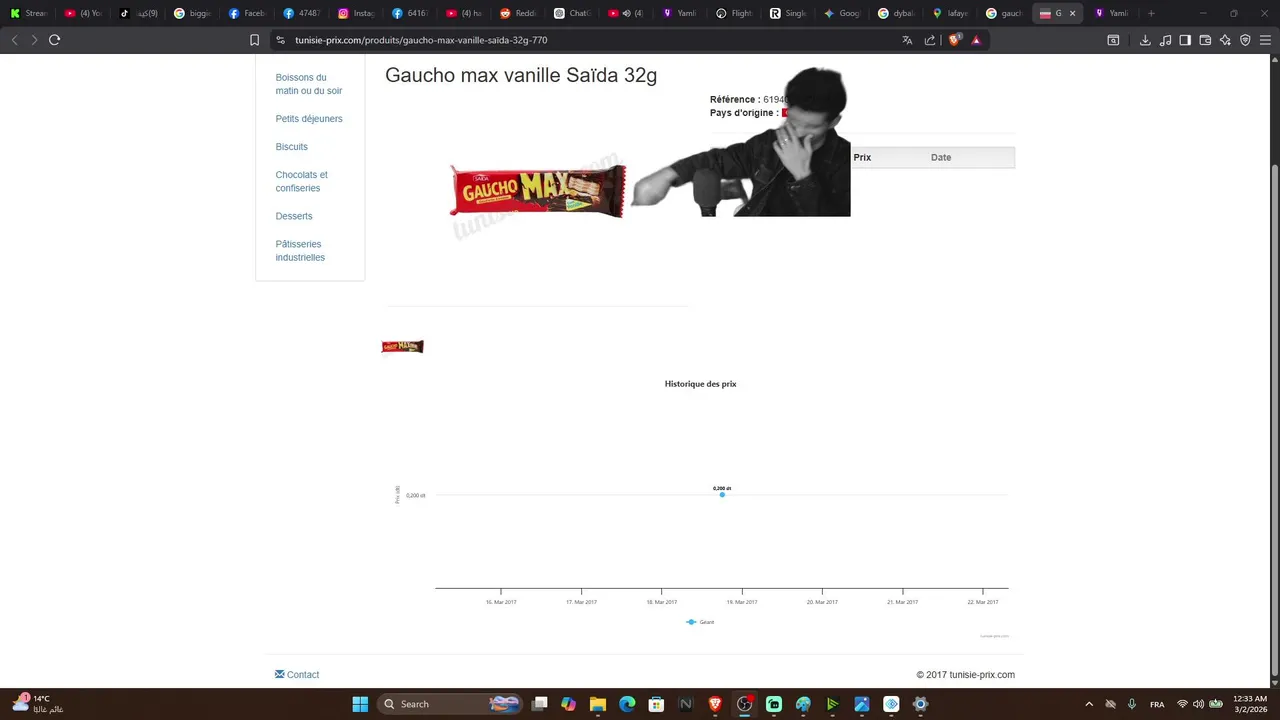This screenshot has height=720, width=1280.
Task: Switch to the Instagram tab
Action: pos(356,13)
